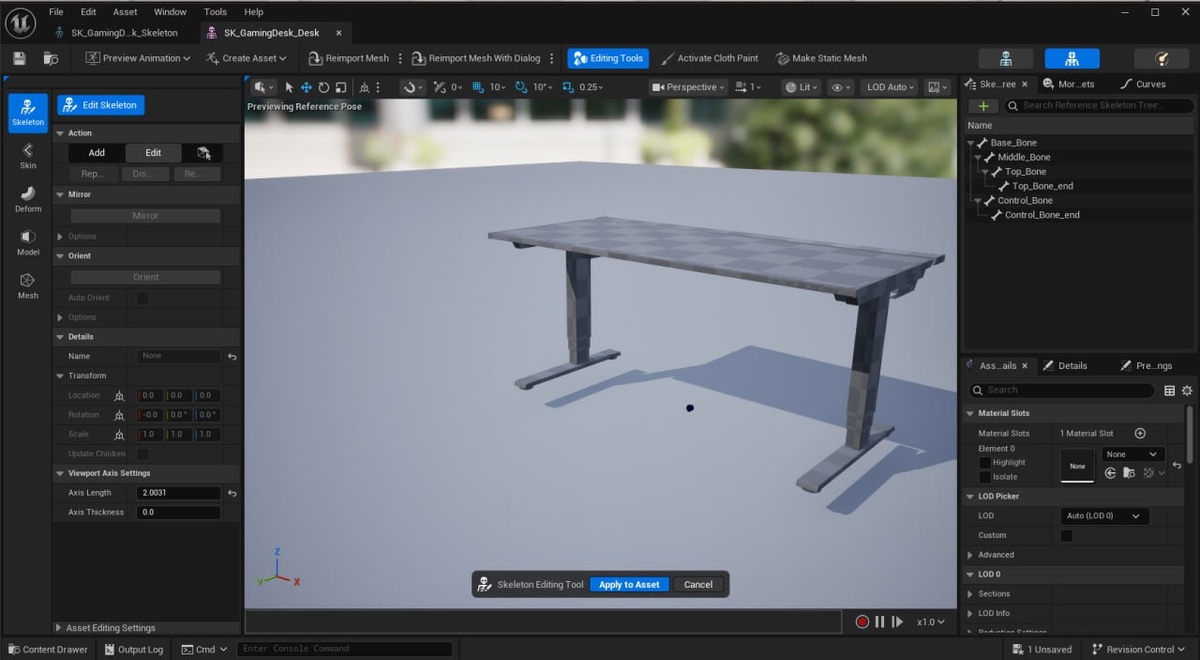Image resolution: width=1200 pixels, height=660 pixels.
Task: Add a material slot with plus icon
Action: (x=1139, y=433)
